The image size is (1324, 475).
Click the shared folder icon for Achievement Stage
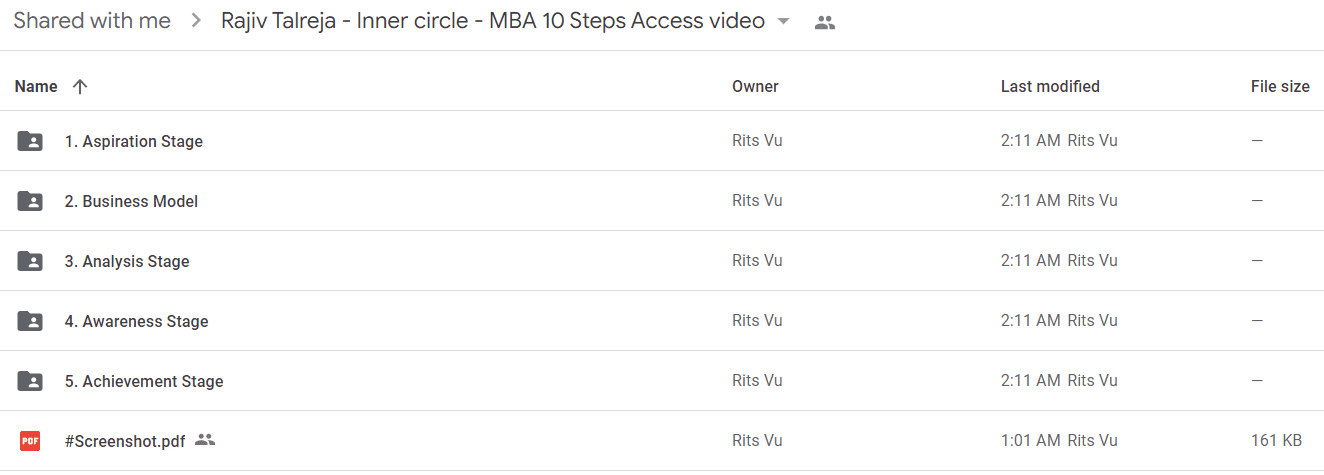tap(30, 381)
